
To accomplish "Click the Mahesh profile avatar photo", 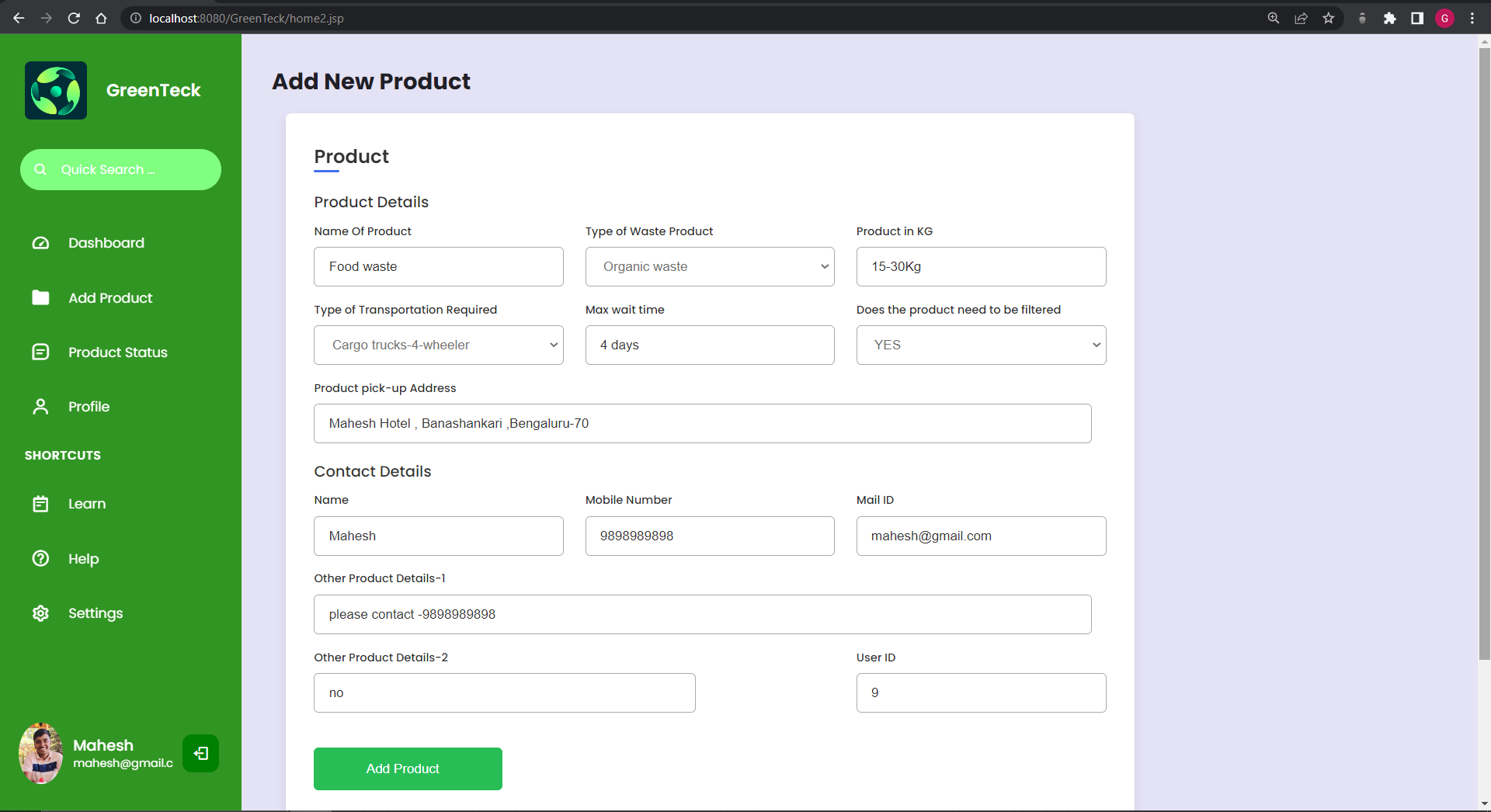I will tap(40, 753).
